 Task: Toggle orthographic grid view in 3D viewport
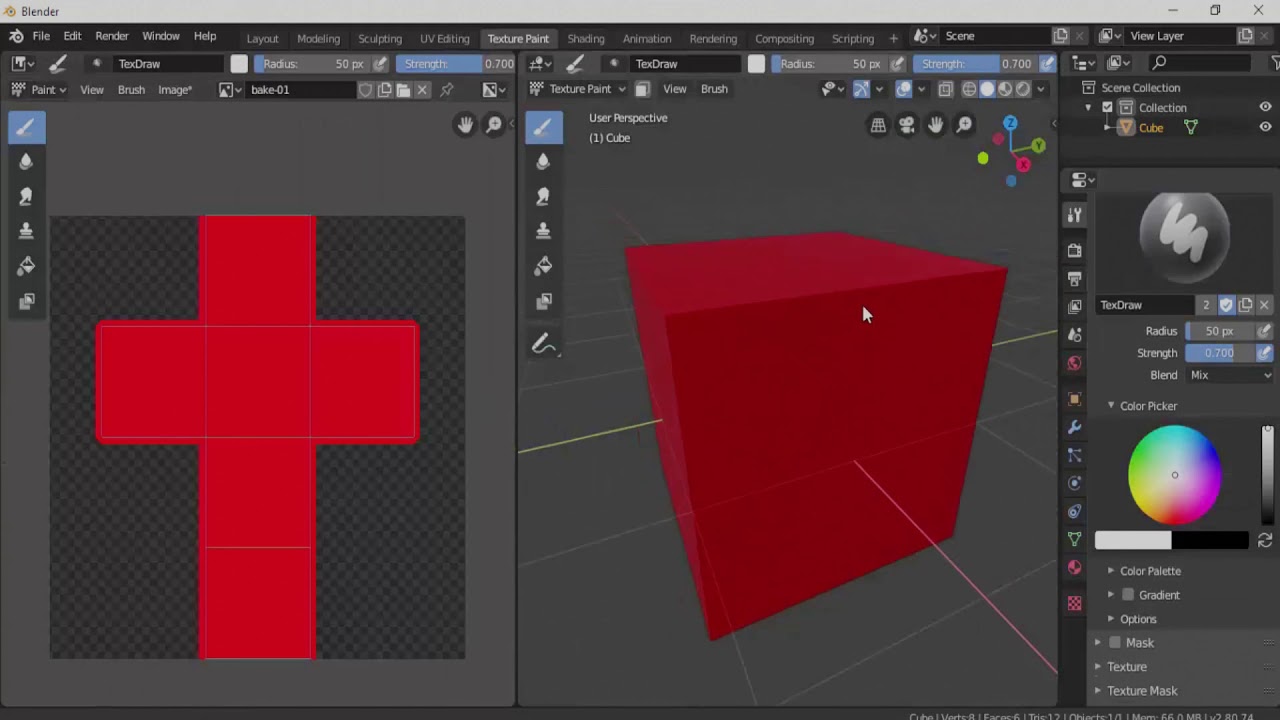(x=878, y=125)
